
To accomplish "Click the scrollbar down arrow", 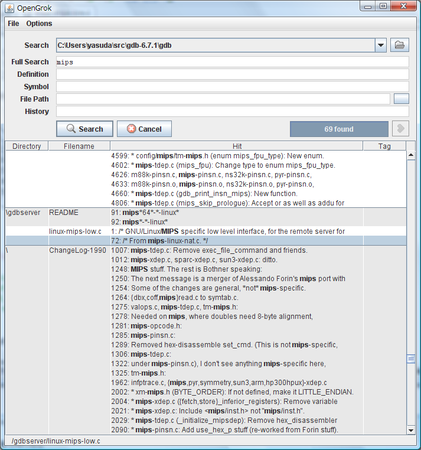I will [411, 430].
